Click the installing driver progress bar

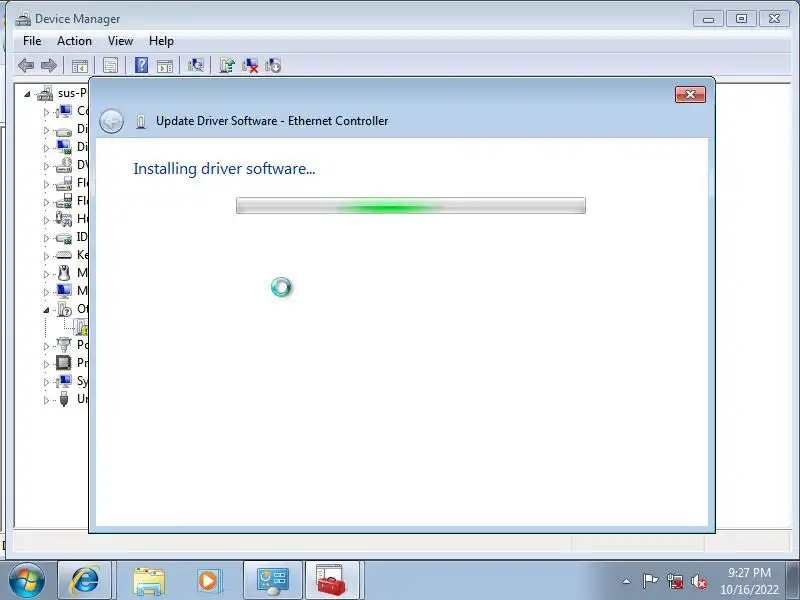click(x=411, y=206)
